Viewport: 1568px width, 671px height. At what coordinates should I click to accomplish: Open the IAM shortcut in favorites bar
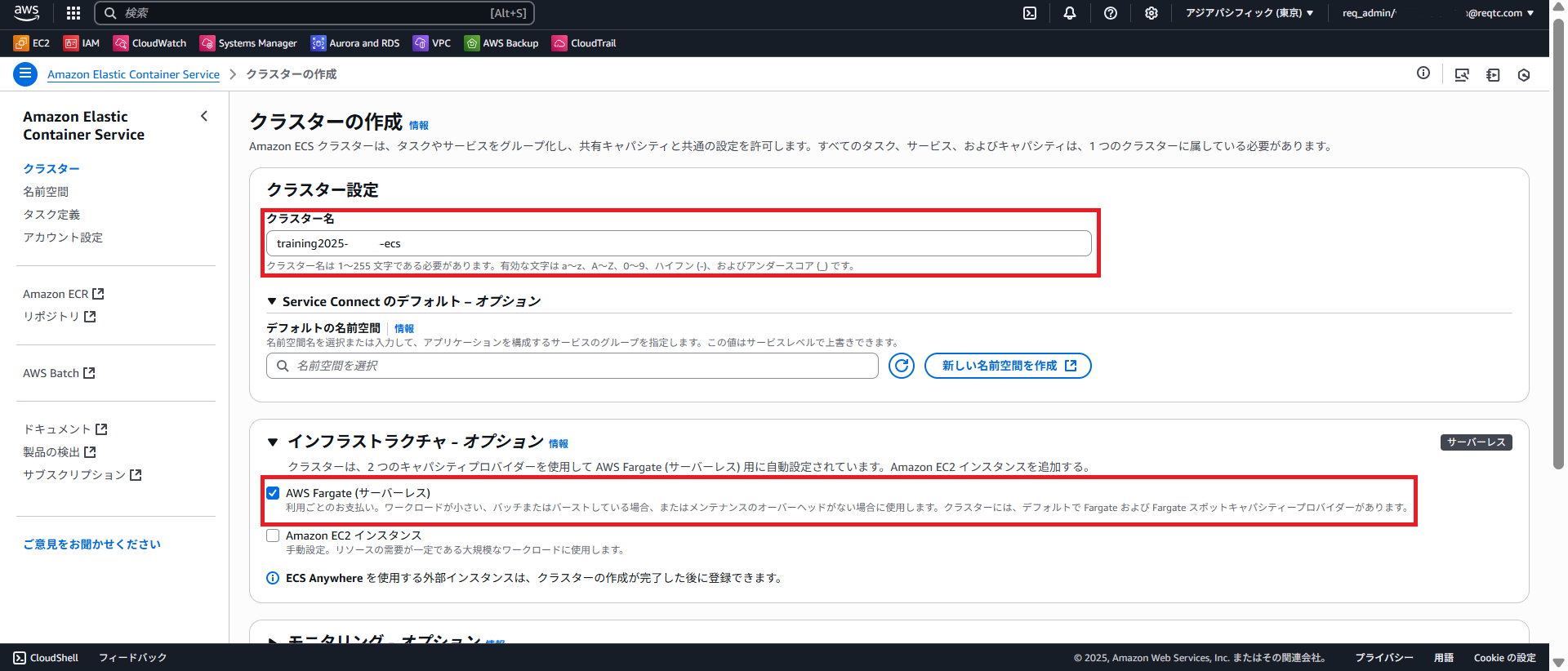point(82,43)
